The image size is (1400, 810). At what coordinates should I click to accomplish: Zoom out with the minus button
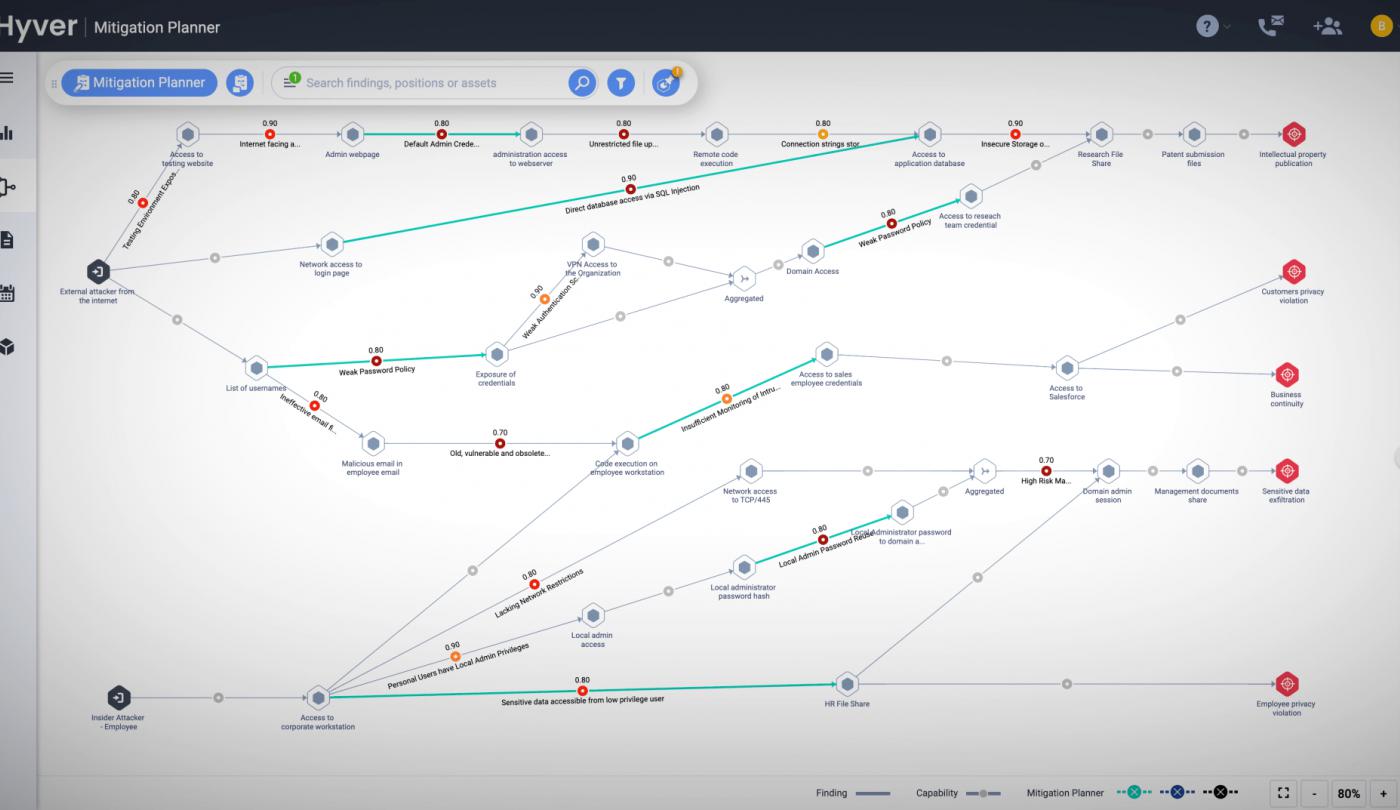coord(1314,793)
